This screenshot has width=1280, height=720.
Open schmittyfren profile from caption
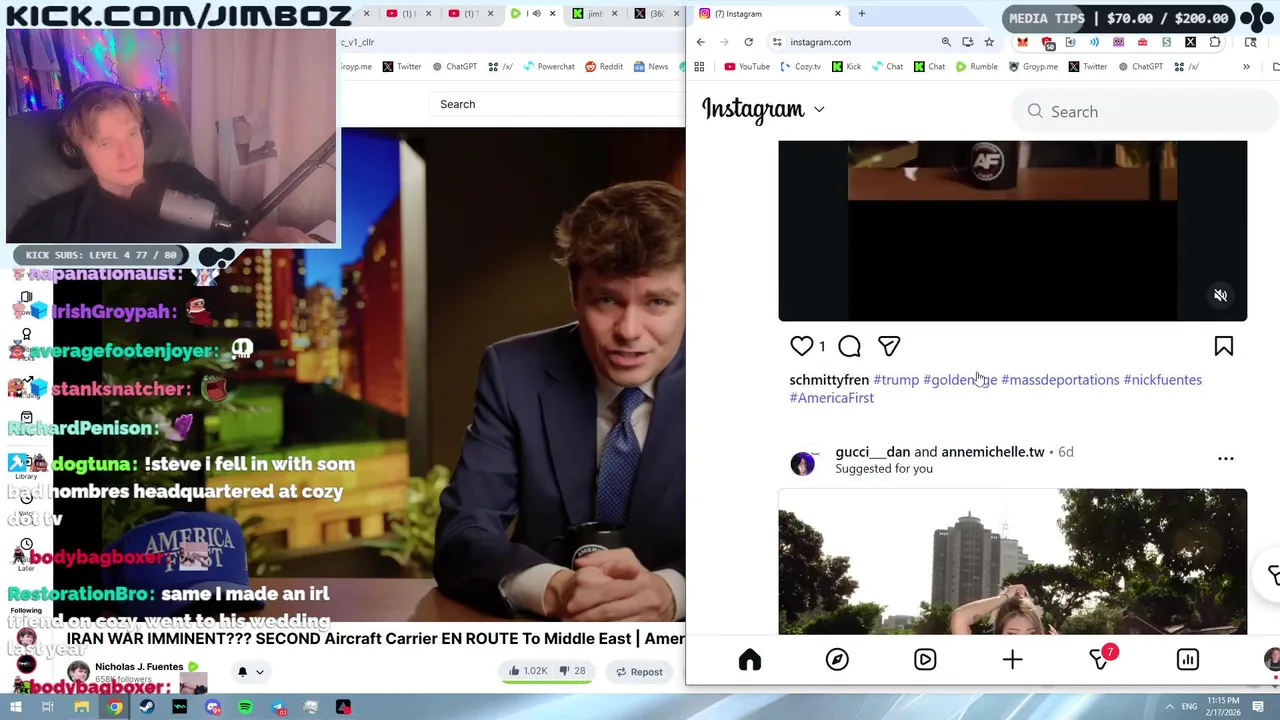pos(829,380)
